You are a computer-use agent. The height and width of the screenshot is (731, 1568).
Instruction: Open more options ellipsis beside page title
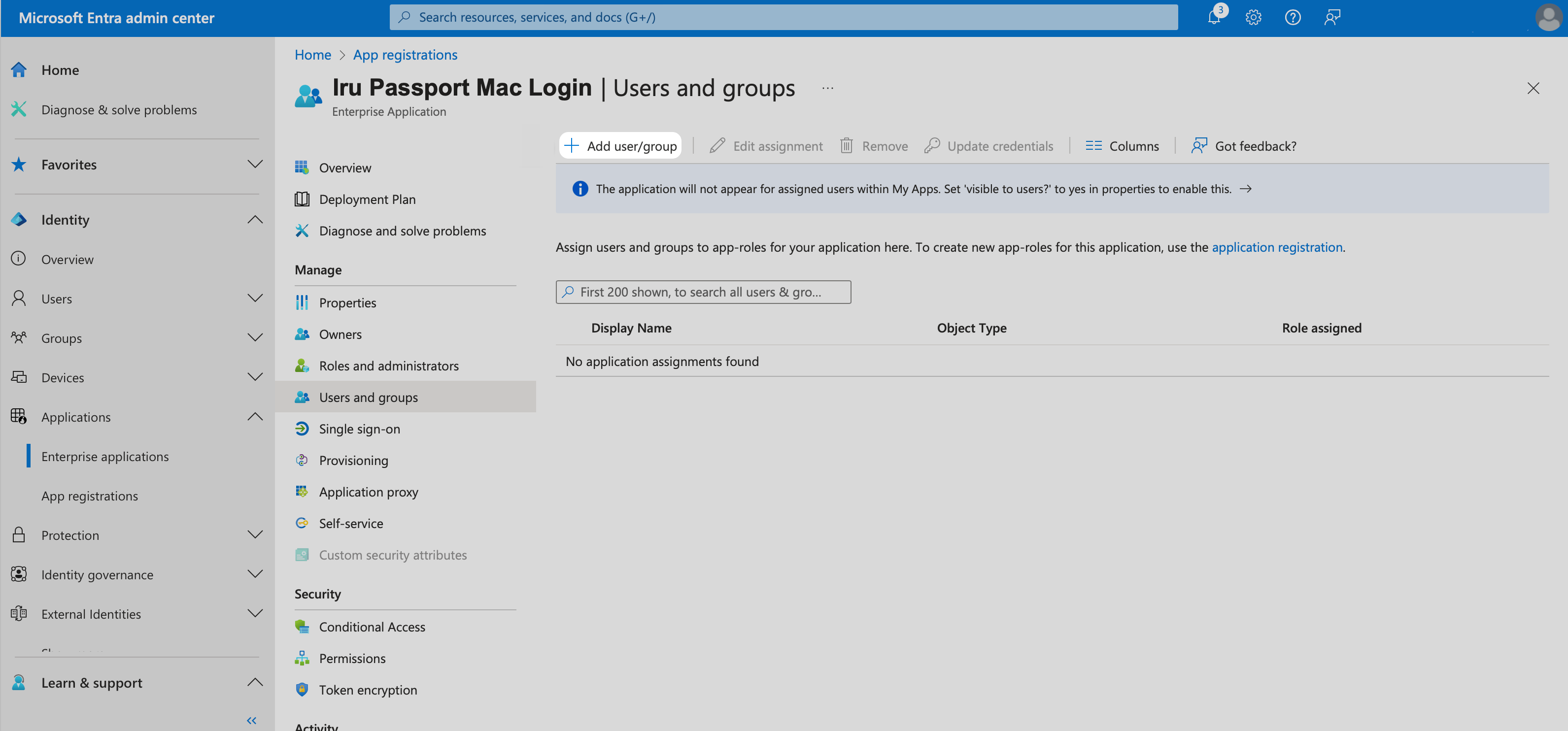tap(827, 88)
